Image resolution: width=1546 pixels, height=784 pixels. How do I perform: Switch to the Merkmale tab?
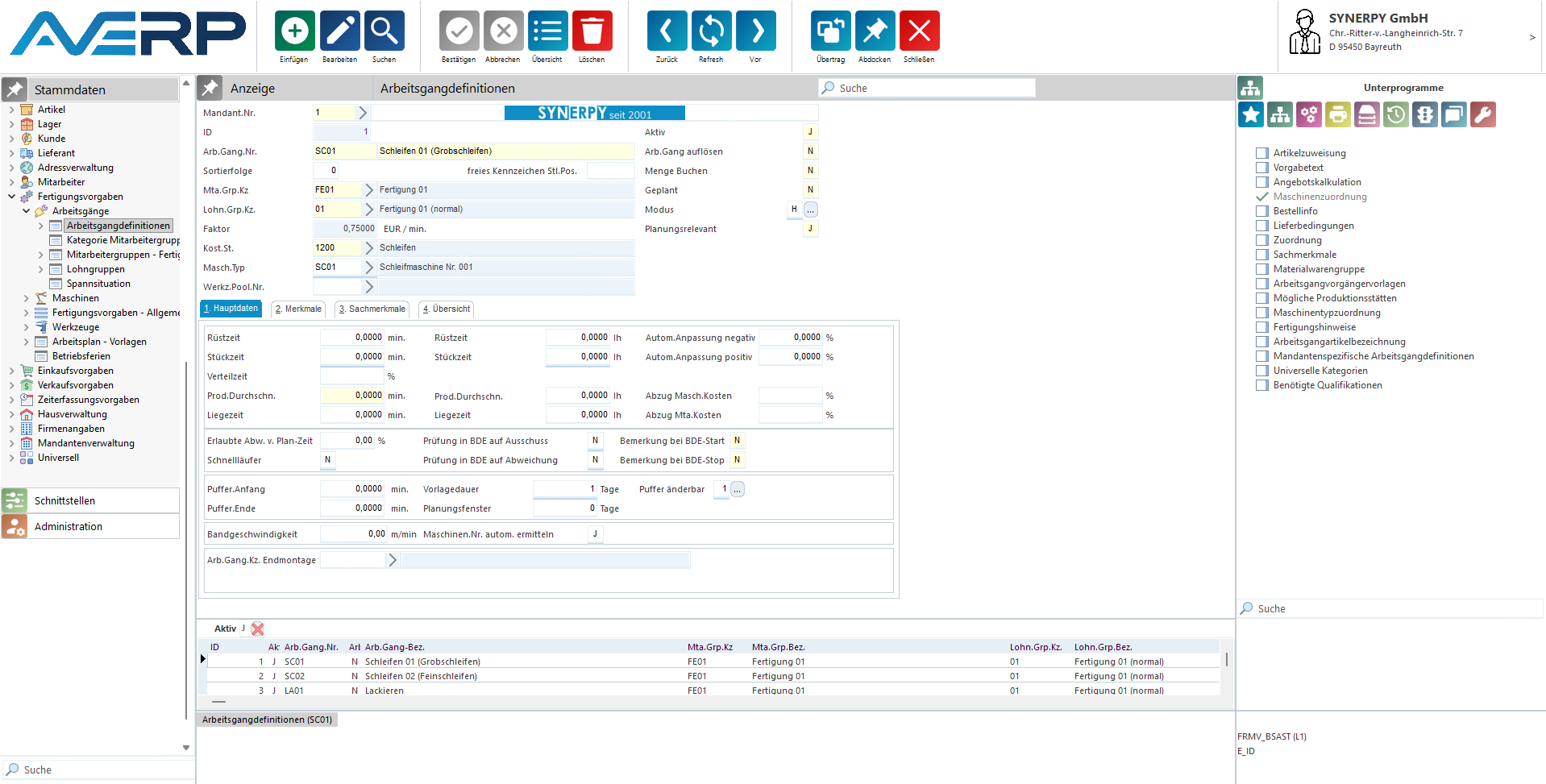coord(298,309)
